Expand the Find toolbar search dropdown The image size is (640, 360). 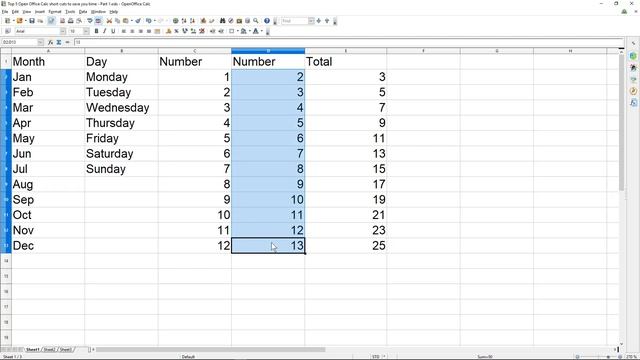(311, 21)
